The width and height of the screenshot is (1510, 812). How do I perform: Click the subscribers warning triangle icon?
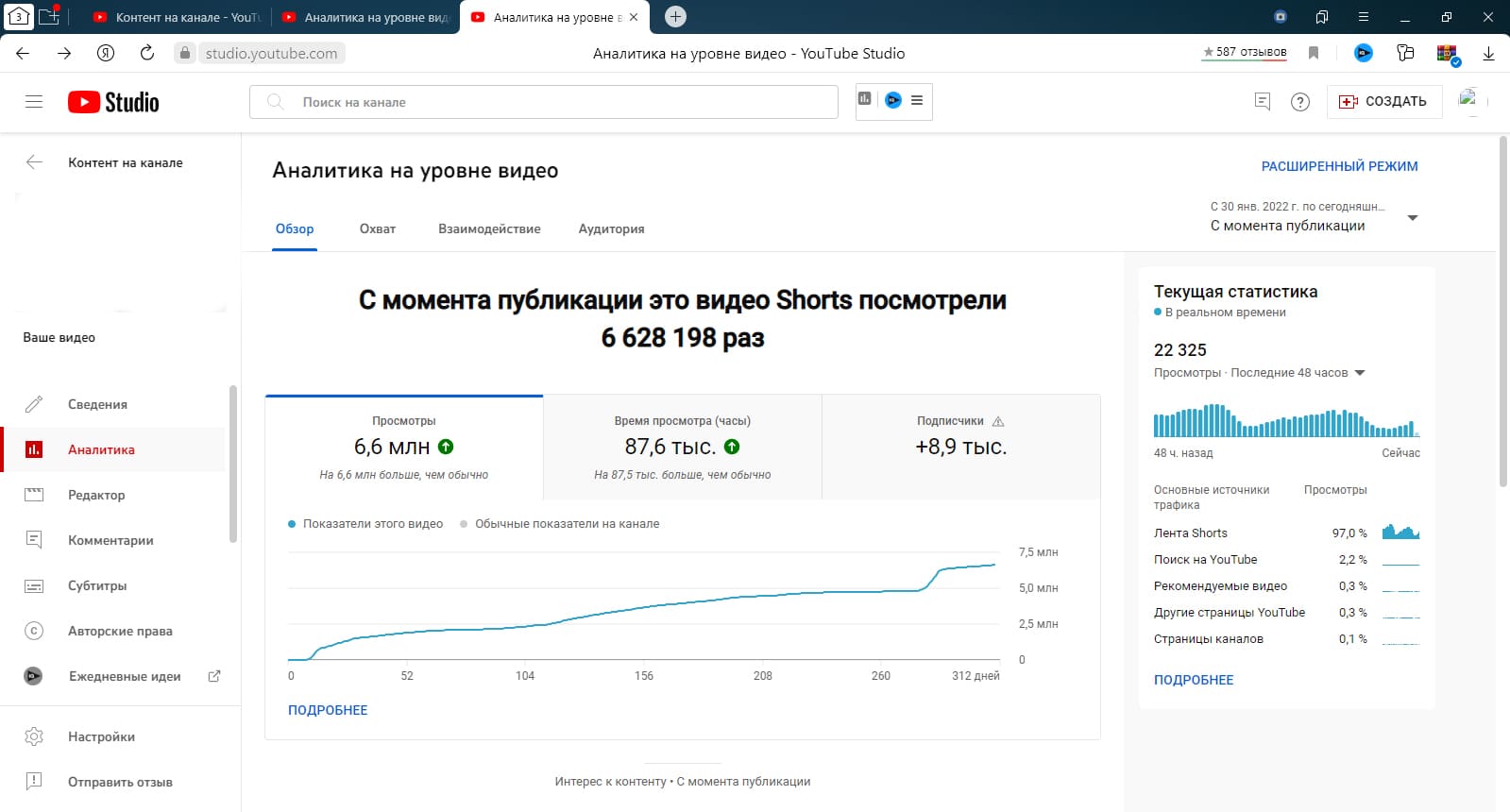click(998, 422)
